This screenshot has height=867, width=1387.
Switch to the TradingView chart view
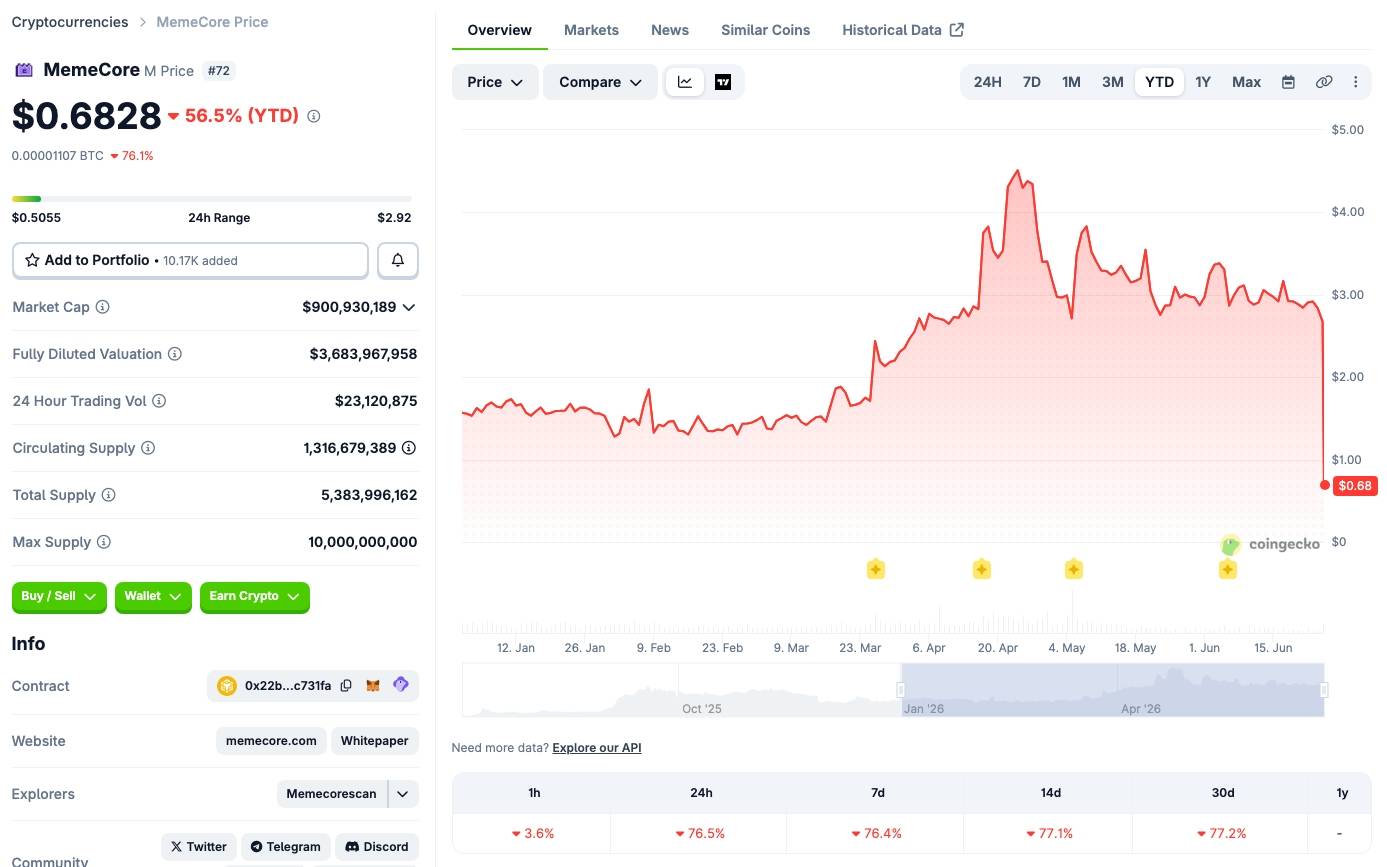(723, 82)
